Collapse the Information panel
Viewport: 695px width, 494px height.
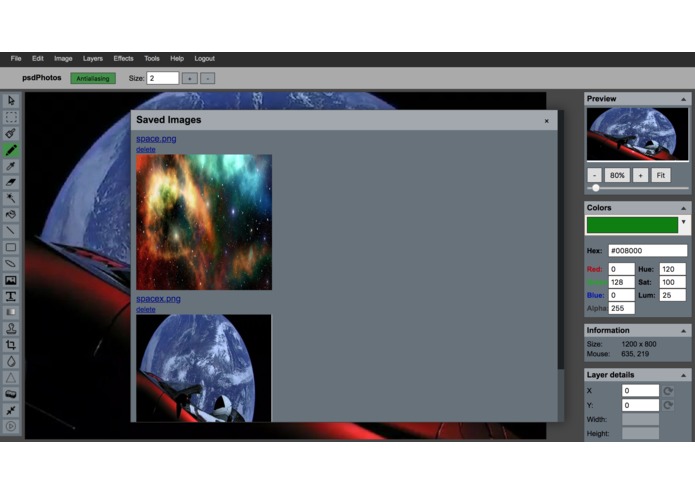(683, 331)
